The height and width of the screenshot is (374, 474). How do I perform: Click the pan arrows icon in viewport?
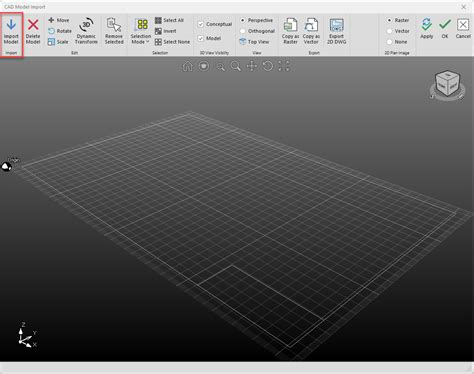(252, 66)
